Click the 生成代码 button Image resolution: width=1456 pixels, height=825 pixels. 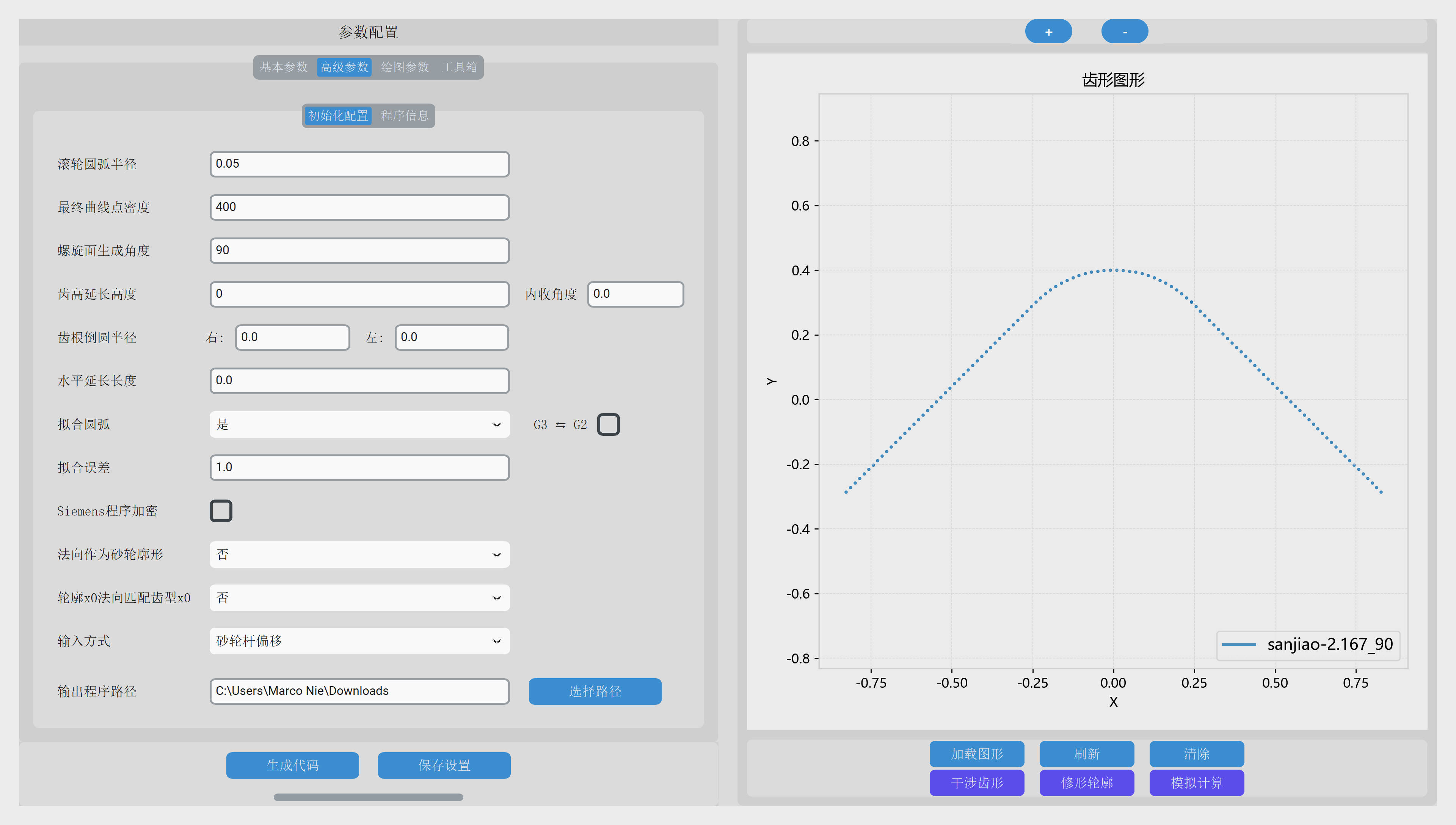tap(292, 765)
